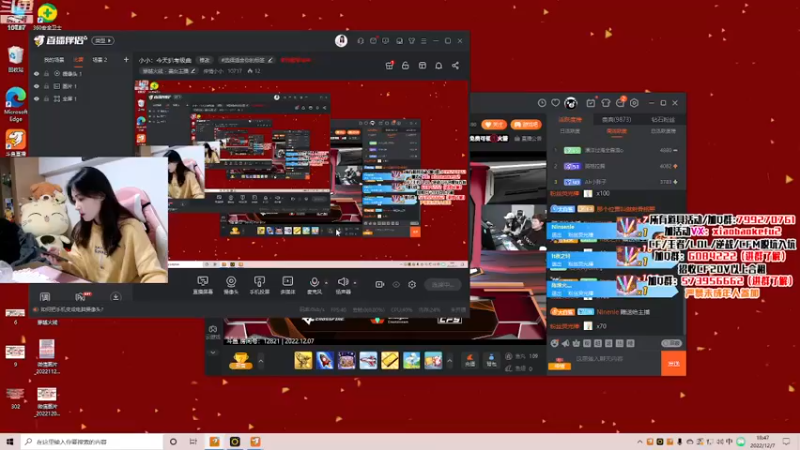Screen dimensions: 800x450
Task: Open the headset support icon in streaming companion
Action: tap(361, 41)
